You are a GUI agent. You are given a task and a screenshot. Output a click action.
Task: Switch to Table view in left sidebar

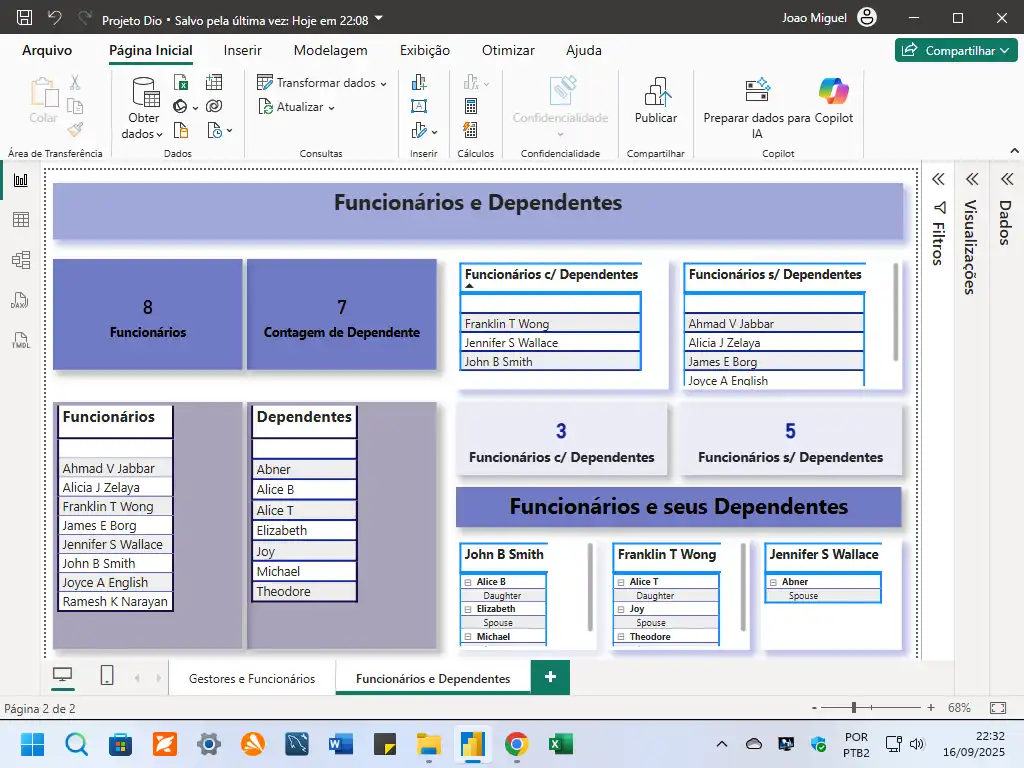click(x=21, y=219)
